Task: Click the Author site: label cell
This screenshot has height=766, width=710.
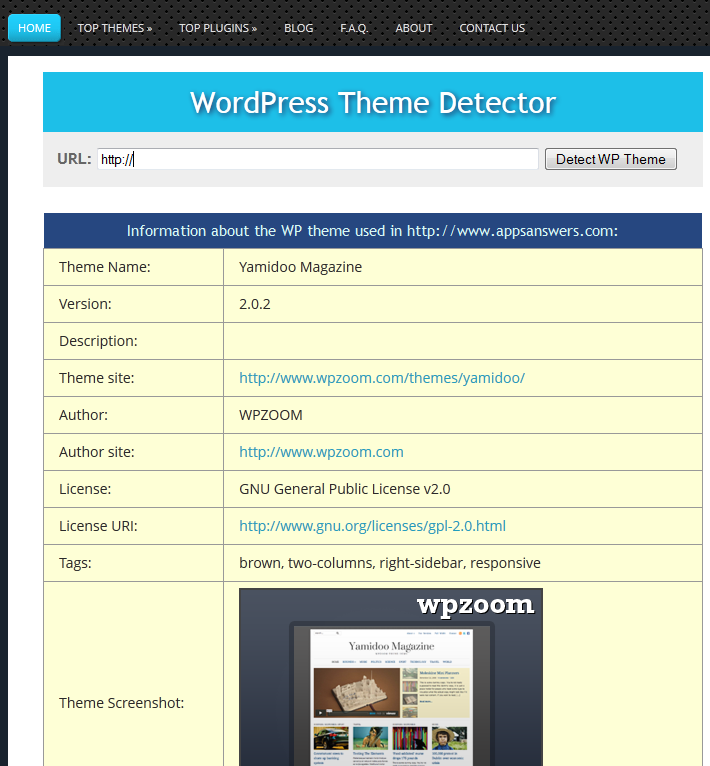Action: coord(133,452)
